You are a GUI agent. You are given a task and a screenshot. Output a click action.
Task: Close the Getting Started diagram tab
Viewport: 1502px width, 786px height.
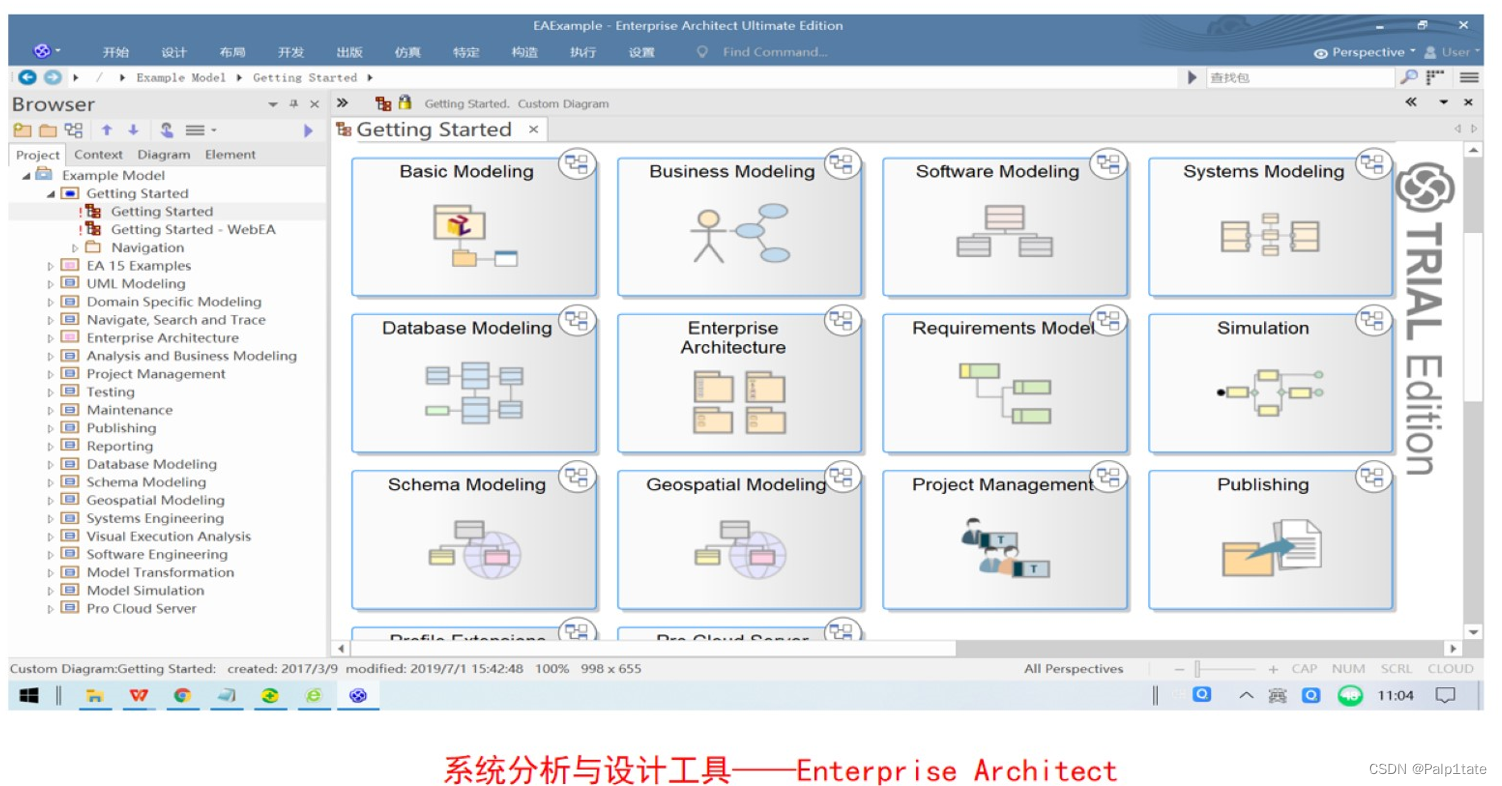point(534,129)
